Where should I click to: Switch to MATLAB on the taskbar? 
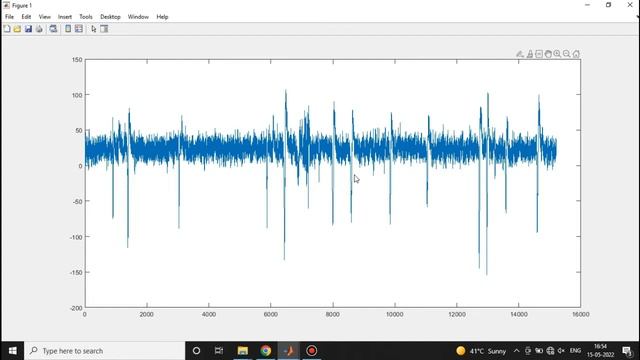pos(289,351)
